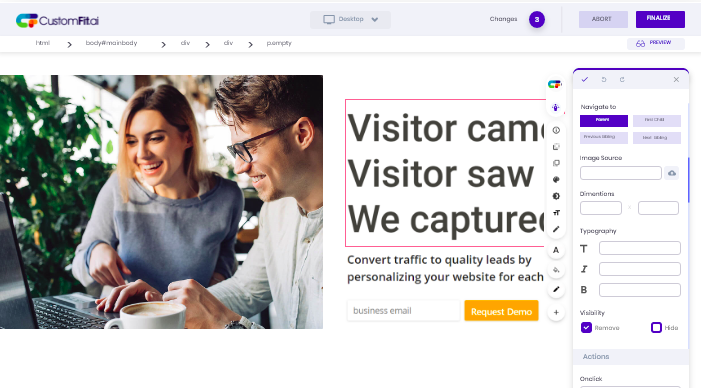Click the CustomFit logo icon atop side toolbar
Image resolution: width=701 pixels, height=388 pixels.
click(555, 84)
